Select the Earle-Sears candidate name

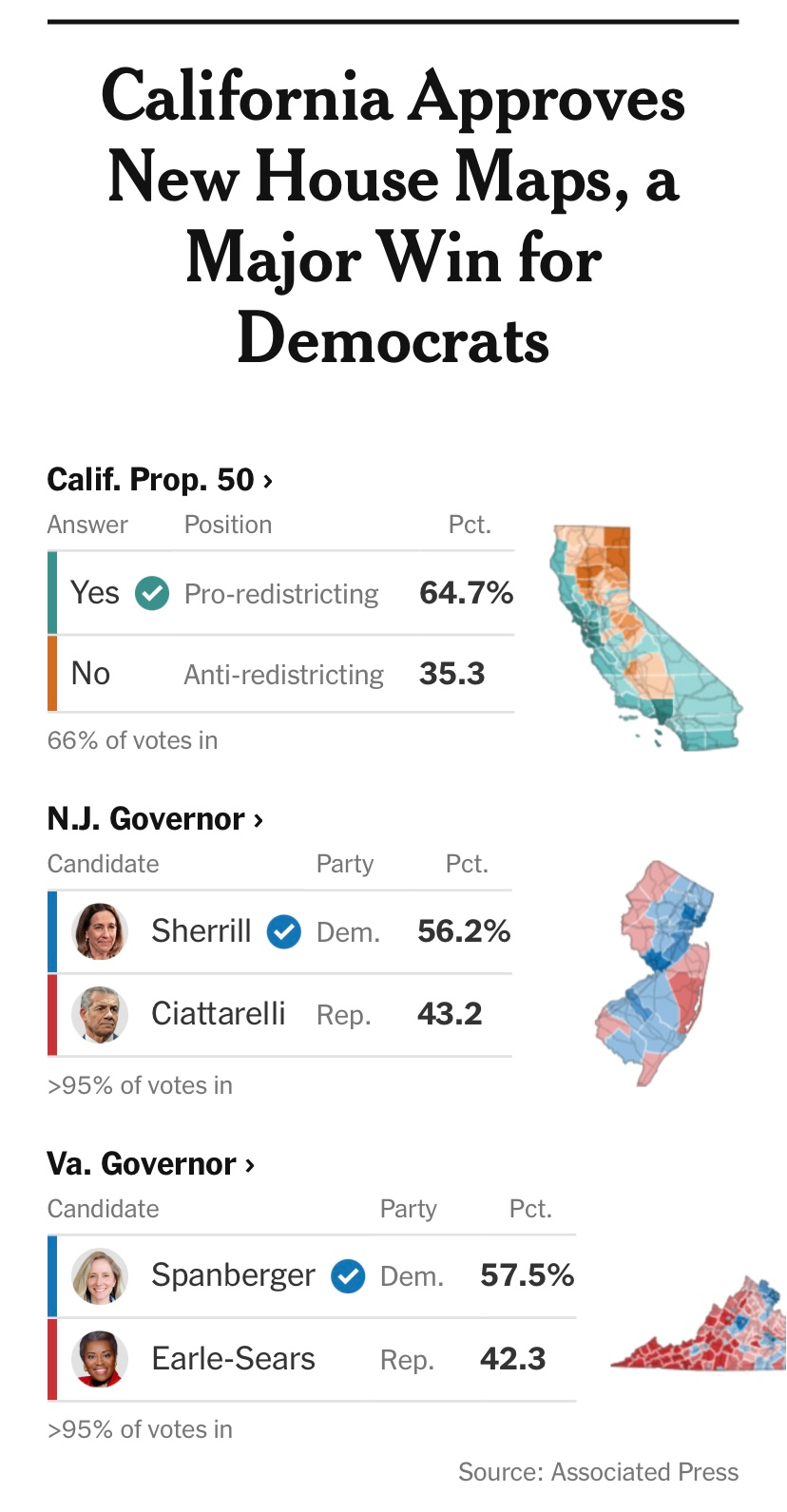coord(233,1359)
